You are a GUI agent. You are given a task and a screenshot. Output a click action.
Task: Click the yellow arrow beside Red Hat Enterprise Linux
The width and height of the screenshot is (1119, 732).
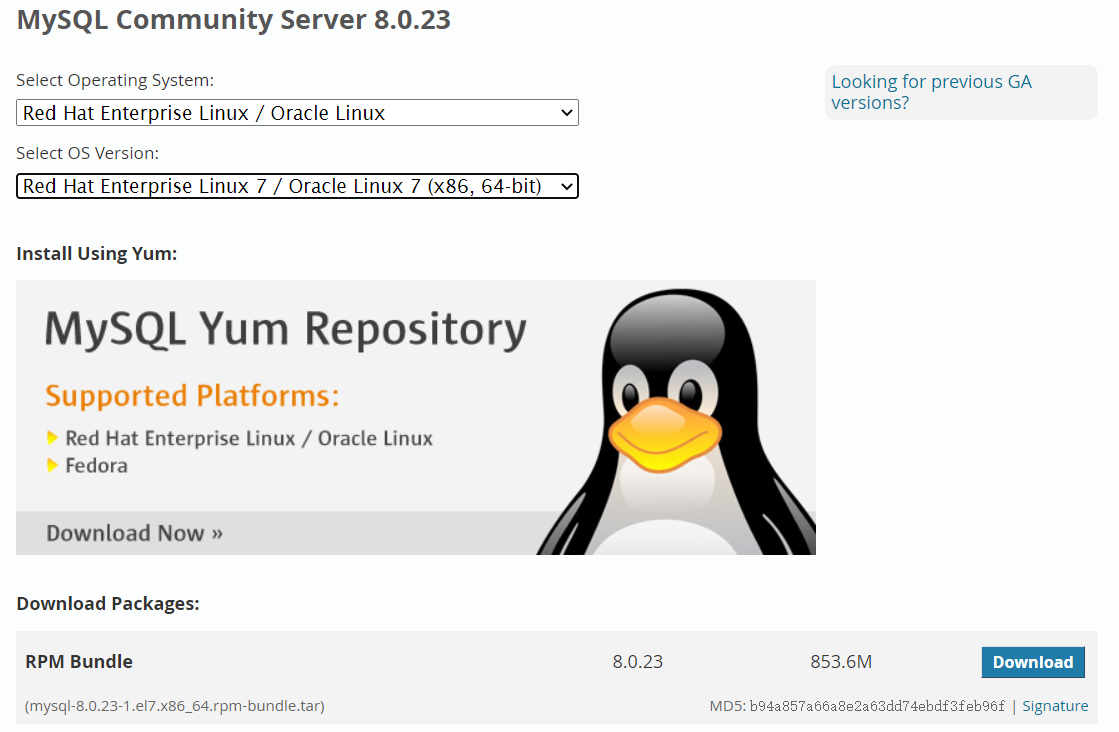click(51, 437)
